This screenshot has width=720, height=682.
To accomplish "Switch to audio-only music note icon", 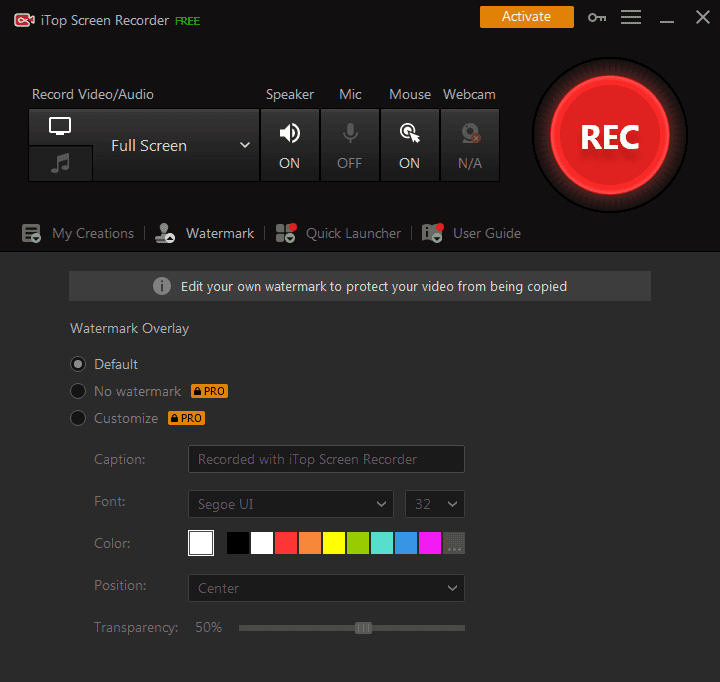I will click(60, 163).
